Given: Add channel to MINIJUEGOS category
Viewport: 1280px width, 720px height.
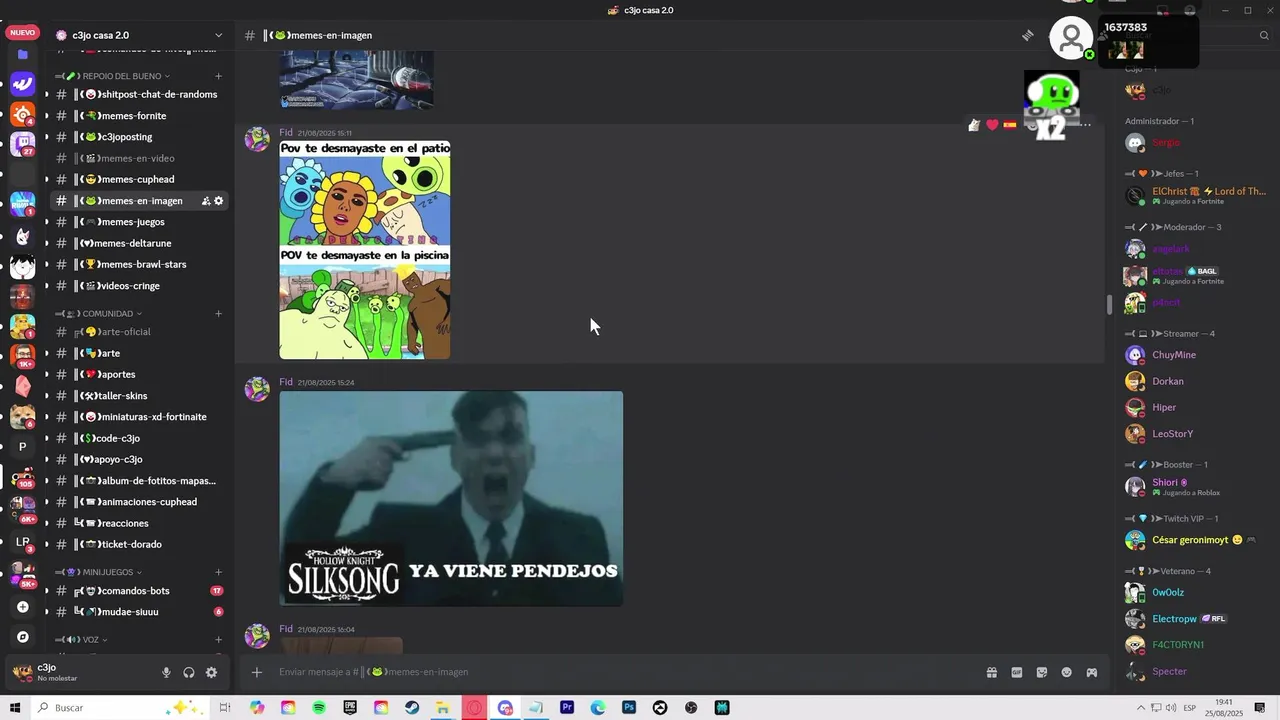Looking at the screenshot, I should coord(218,572).
